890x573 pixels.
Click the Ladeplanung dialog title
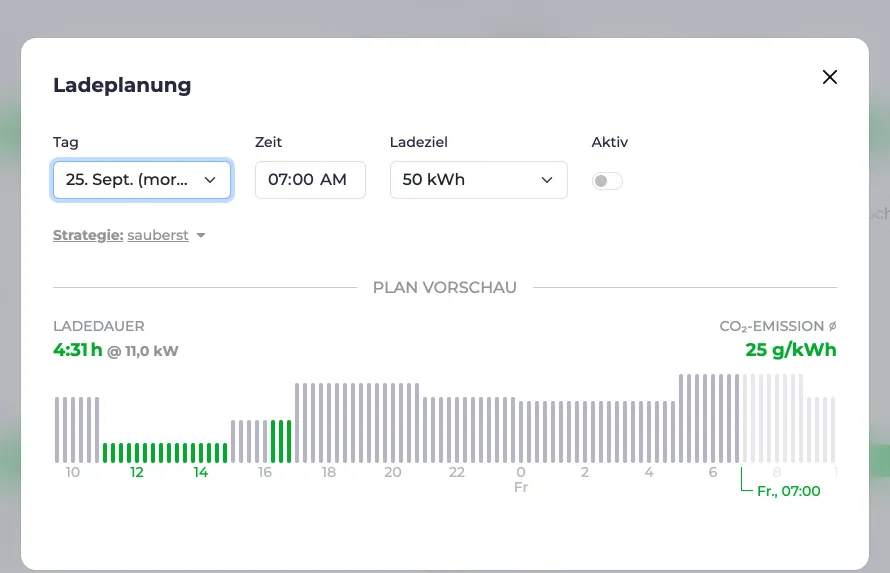(x=122, y=85)
